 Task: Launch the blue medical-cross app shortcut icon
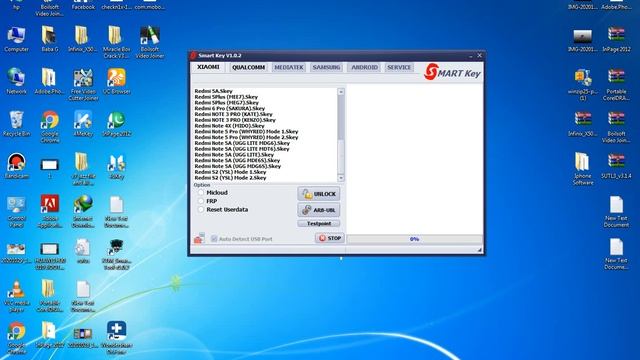(116, 331)
